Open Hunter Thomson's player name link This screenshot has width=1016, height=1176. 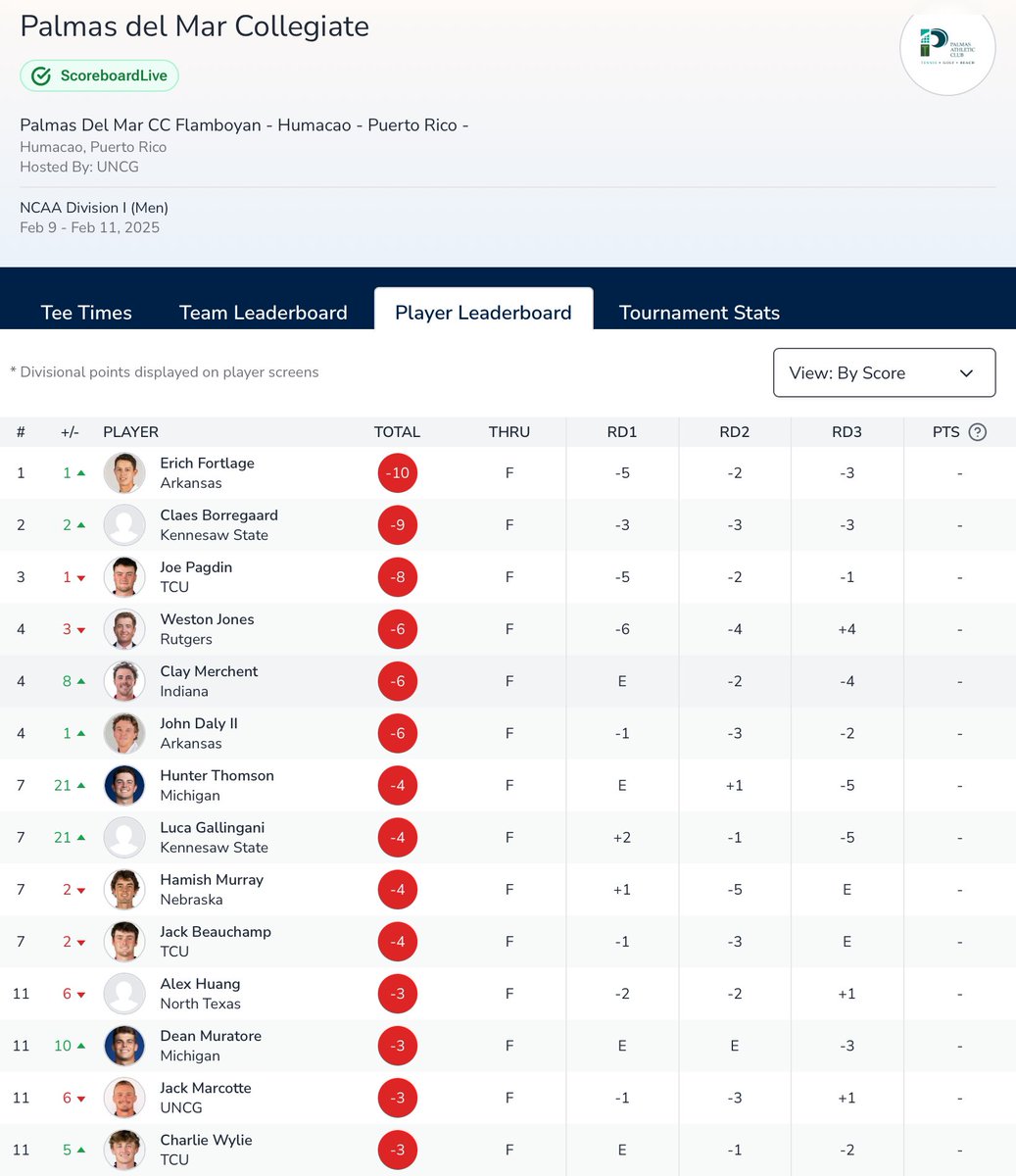(217, 774)
